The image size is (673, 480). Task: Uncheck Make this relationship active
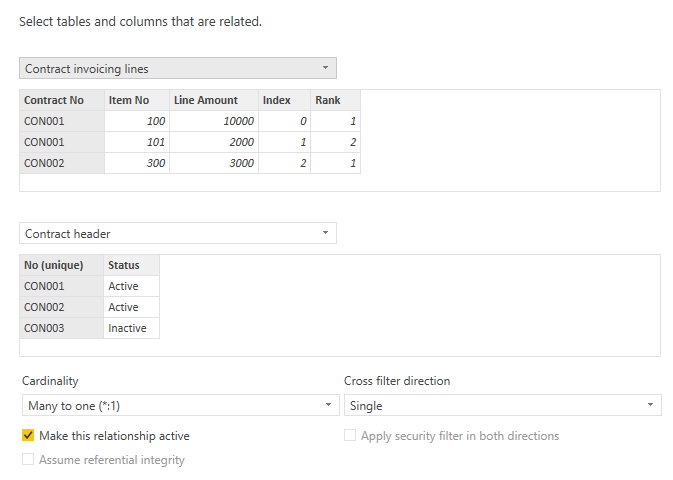pyautogui.click(x=28, y=435)
